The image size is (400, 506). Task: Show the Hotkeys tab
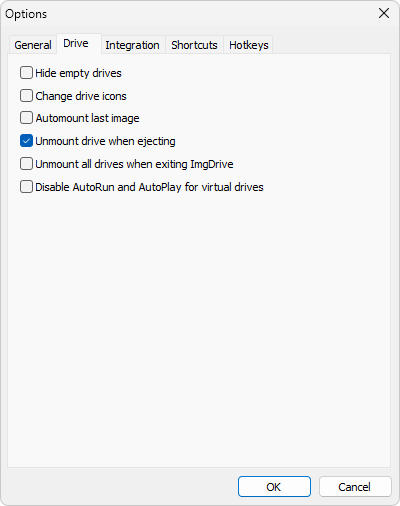click(x=249, y=45)
